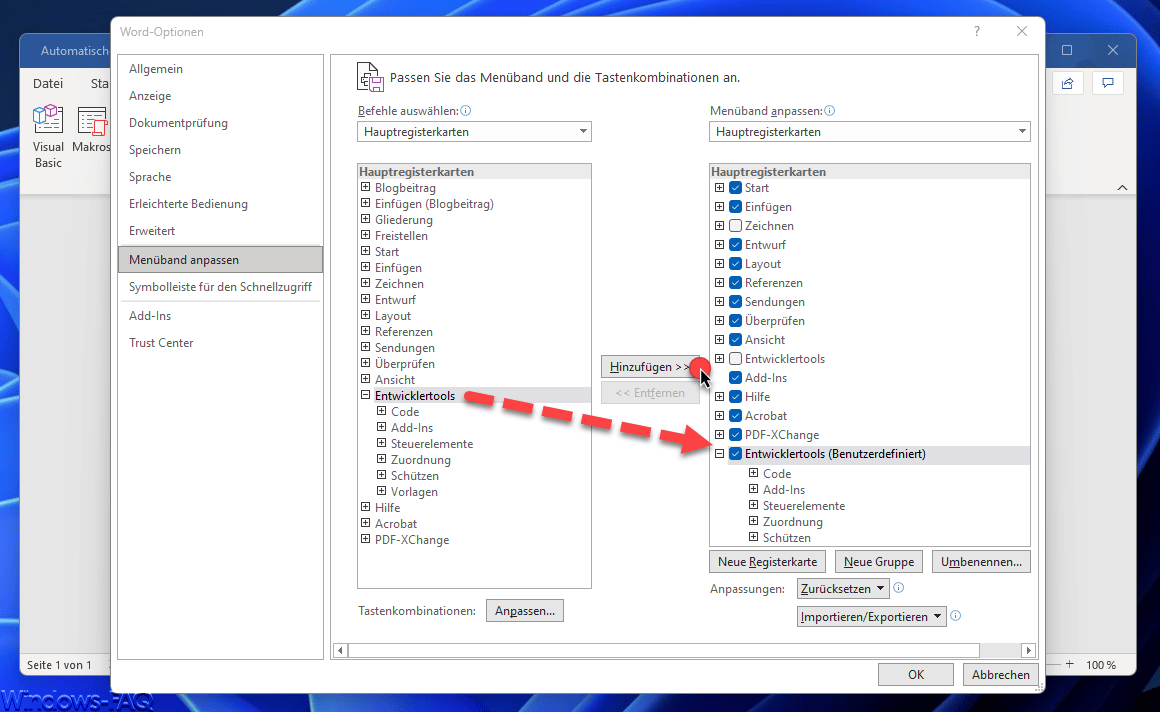This screenshot has height=712, width=1160.
Task: Open Trust Center options category
Action: (220, 343)
